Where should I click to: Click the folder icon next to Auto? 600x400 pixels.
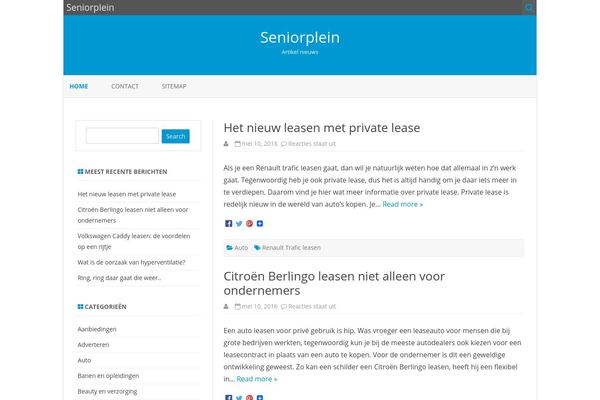tap(230, 248)
